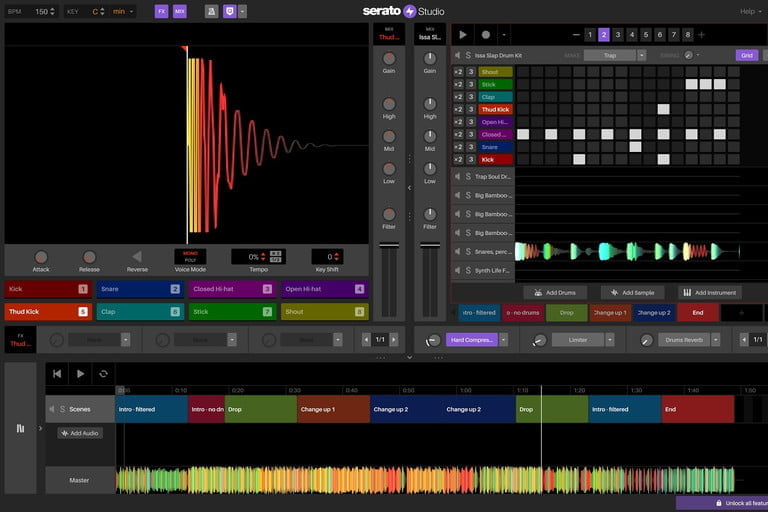Click the Grid view button
The width and height of the screenshot is (768, 512).
[x=747, y=55]
